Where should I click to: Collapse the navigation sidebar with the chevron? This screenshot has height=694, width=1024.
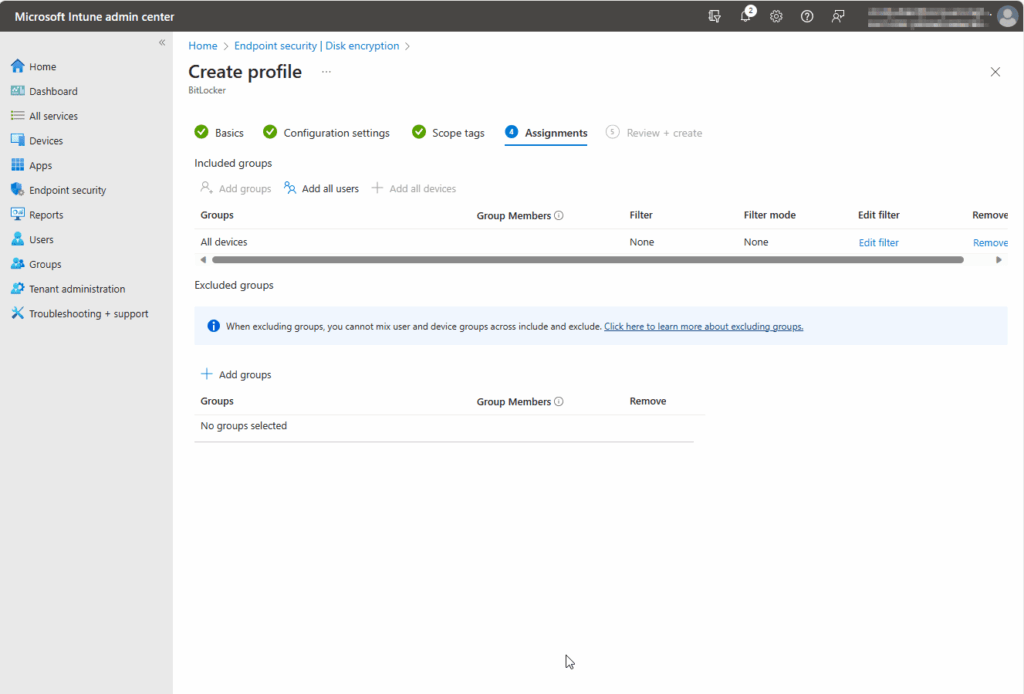point(161,42)
